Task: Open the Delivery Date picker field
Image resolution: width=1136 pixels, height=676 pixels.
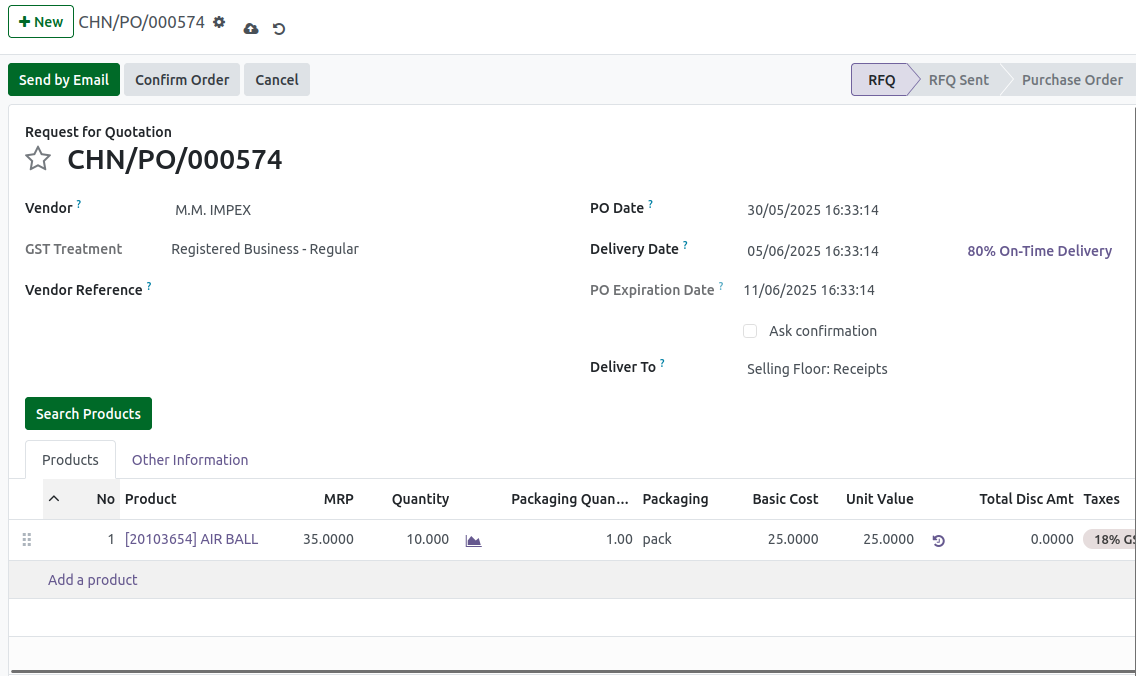Action: pos(813,251)
